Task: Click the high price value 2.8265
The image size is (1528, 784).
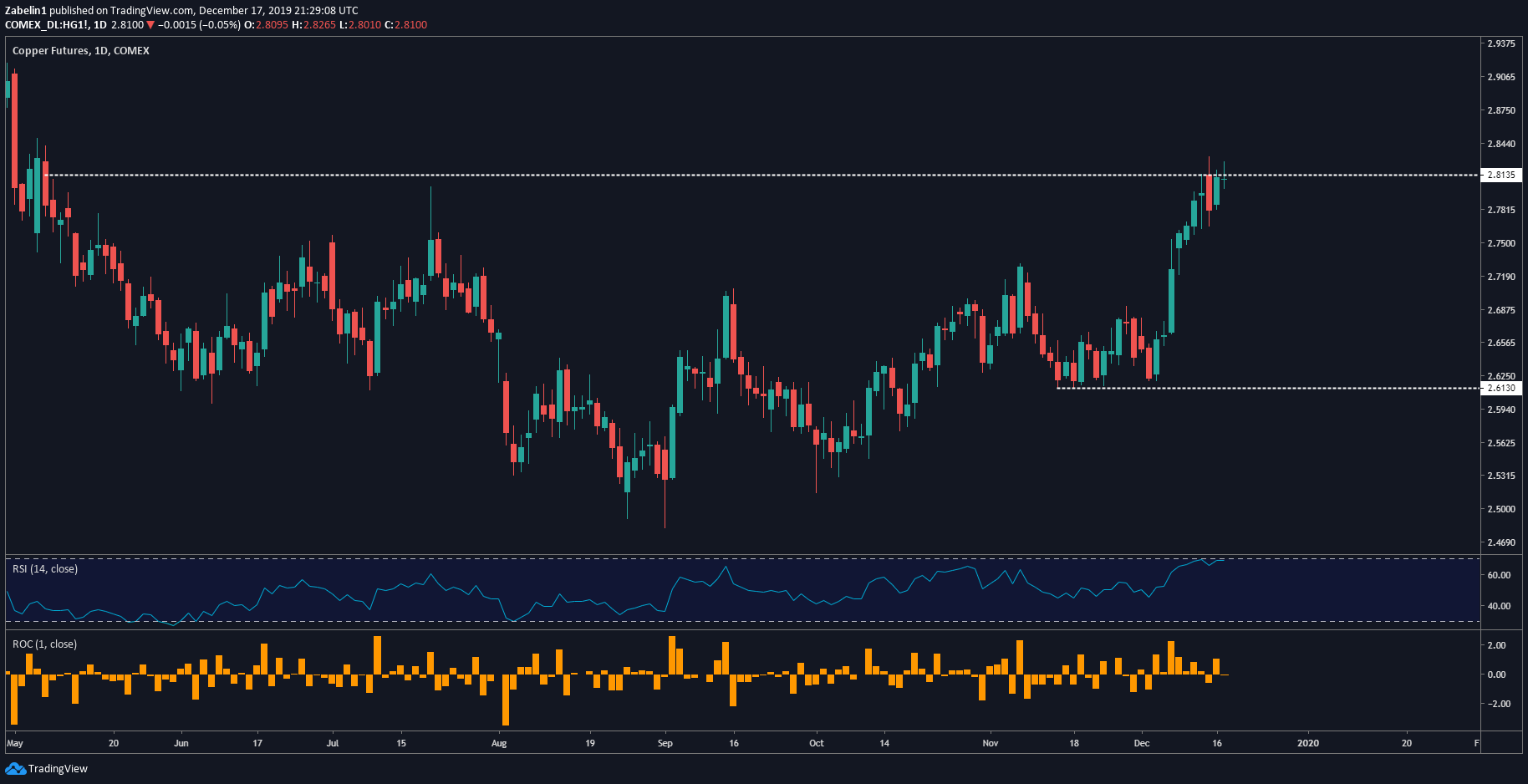Action: [318, 25]
